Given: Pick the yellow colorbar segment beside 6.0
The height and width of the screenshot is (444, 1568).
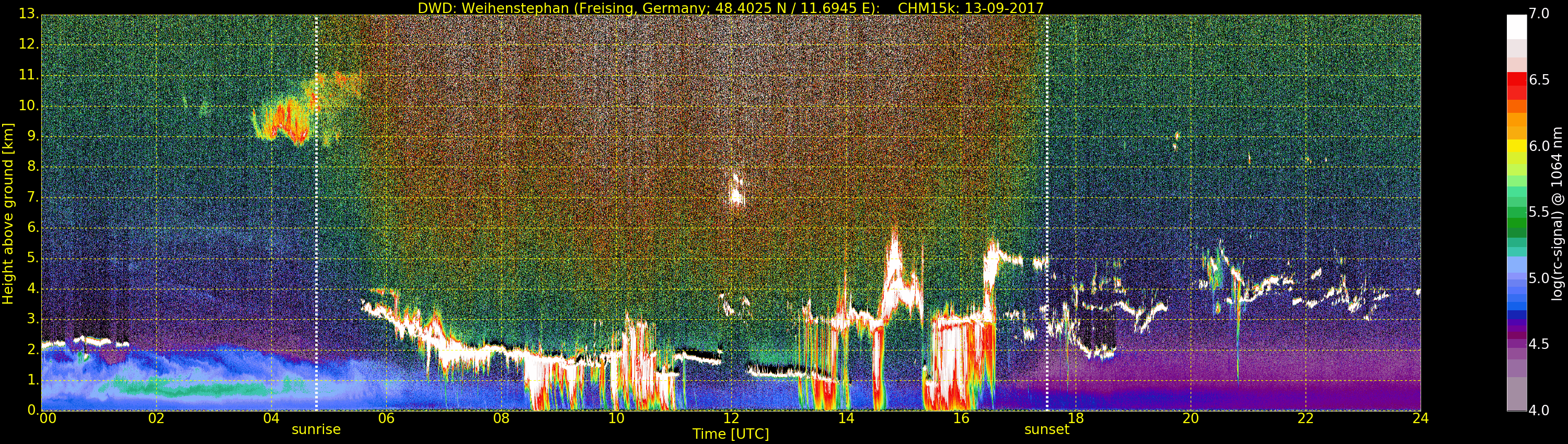Looking at the screenshot, I should pos(1516,147).
